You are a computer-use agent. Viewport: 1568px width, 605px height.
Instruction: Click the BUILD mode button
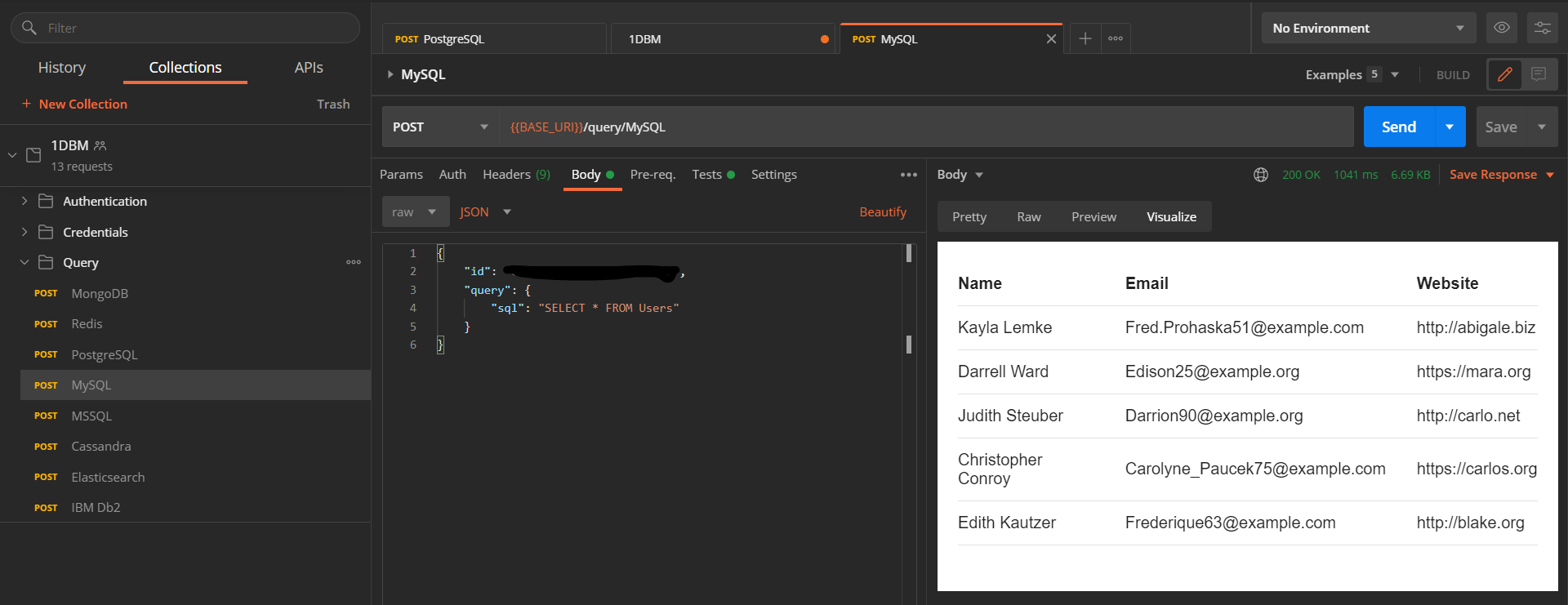coord(1453,75)
